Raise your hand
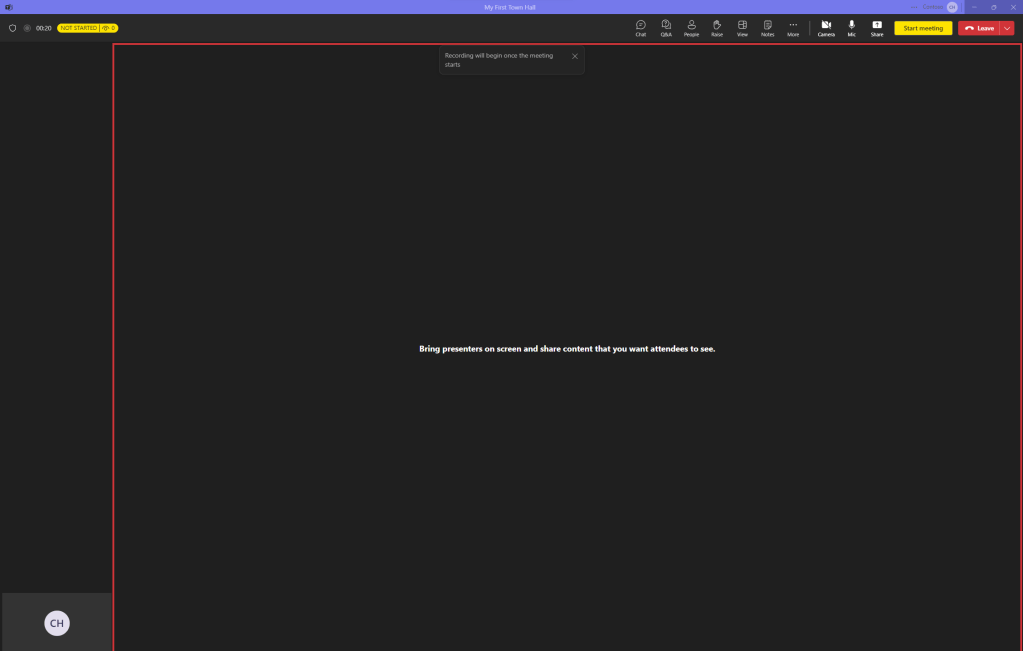The width and height of the screenshot is (1023, 651). (x=717, y=27)
